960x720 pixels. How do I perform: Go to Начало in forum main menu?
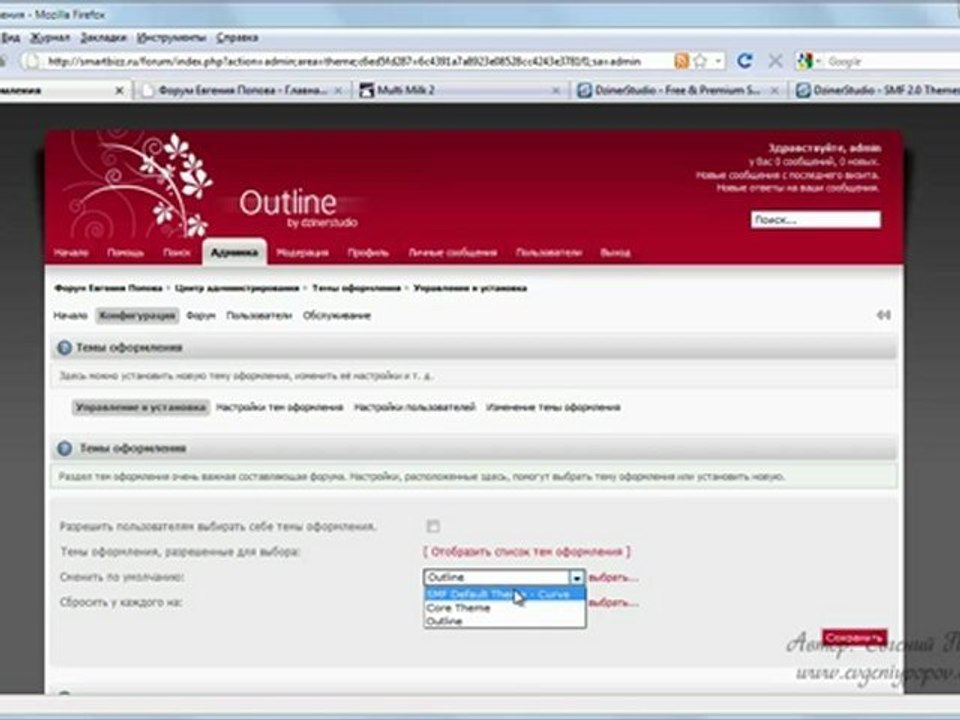click(x=71, y=252)
